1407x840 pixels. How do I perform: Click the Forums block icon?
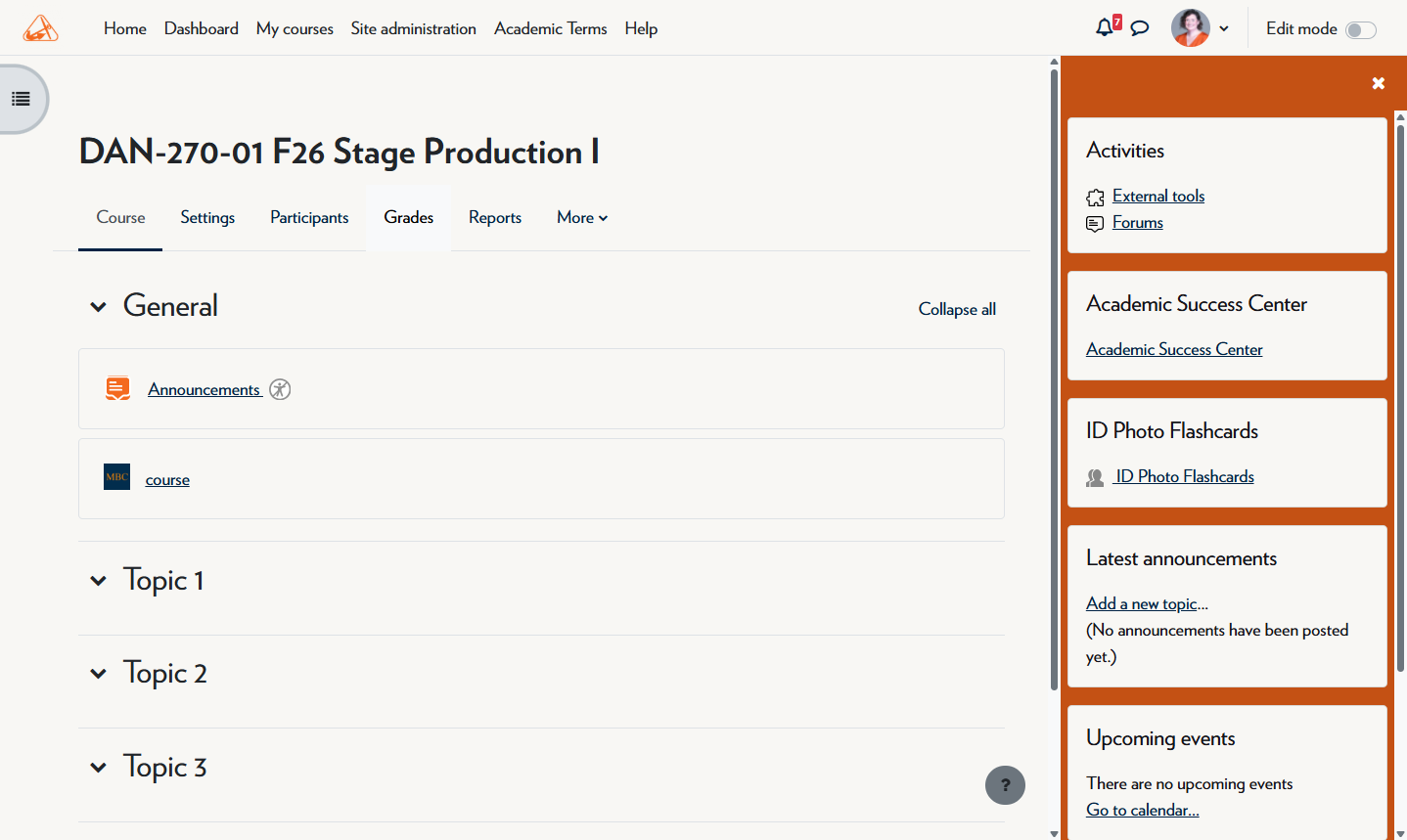click(1095, 224)
